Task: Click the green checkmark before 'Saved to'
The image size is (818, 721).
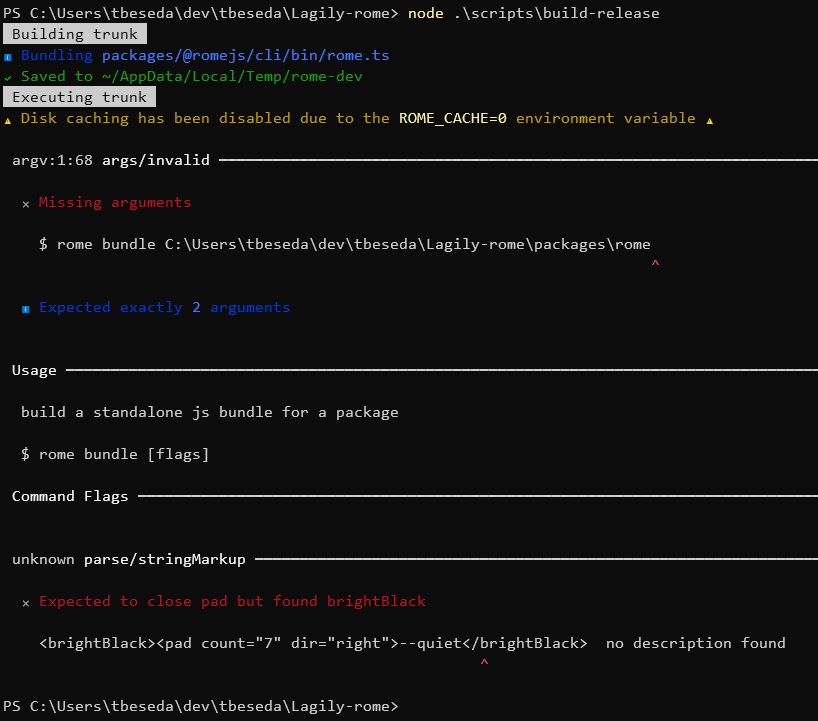Action: click(x=8, y=78)
